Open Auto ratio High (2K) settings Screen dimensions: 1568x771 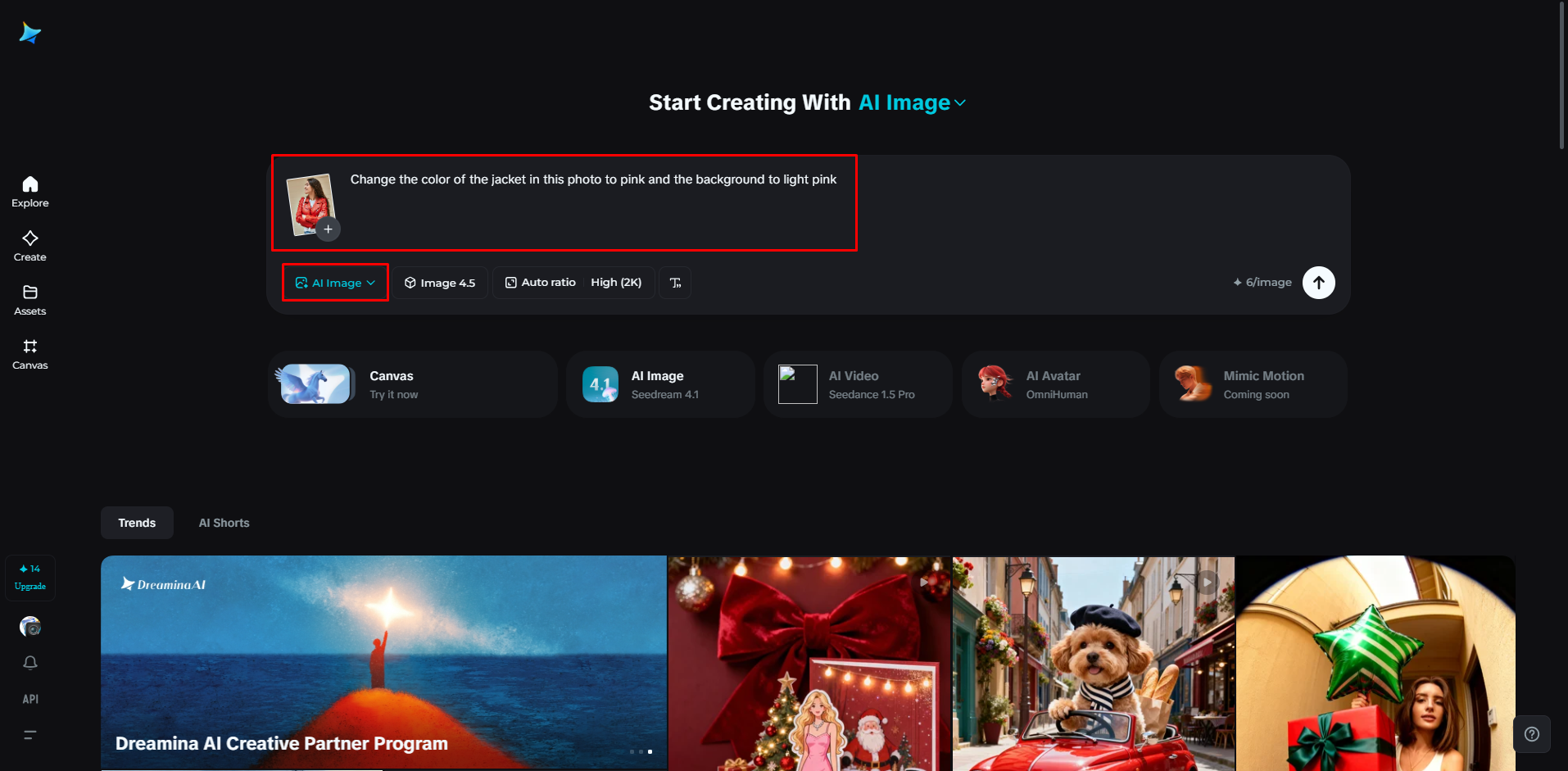(573, 283)
